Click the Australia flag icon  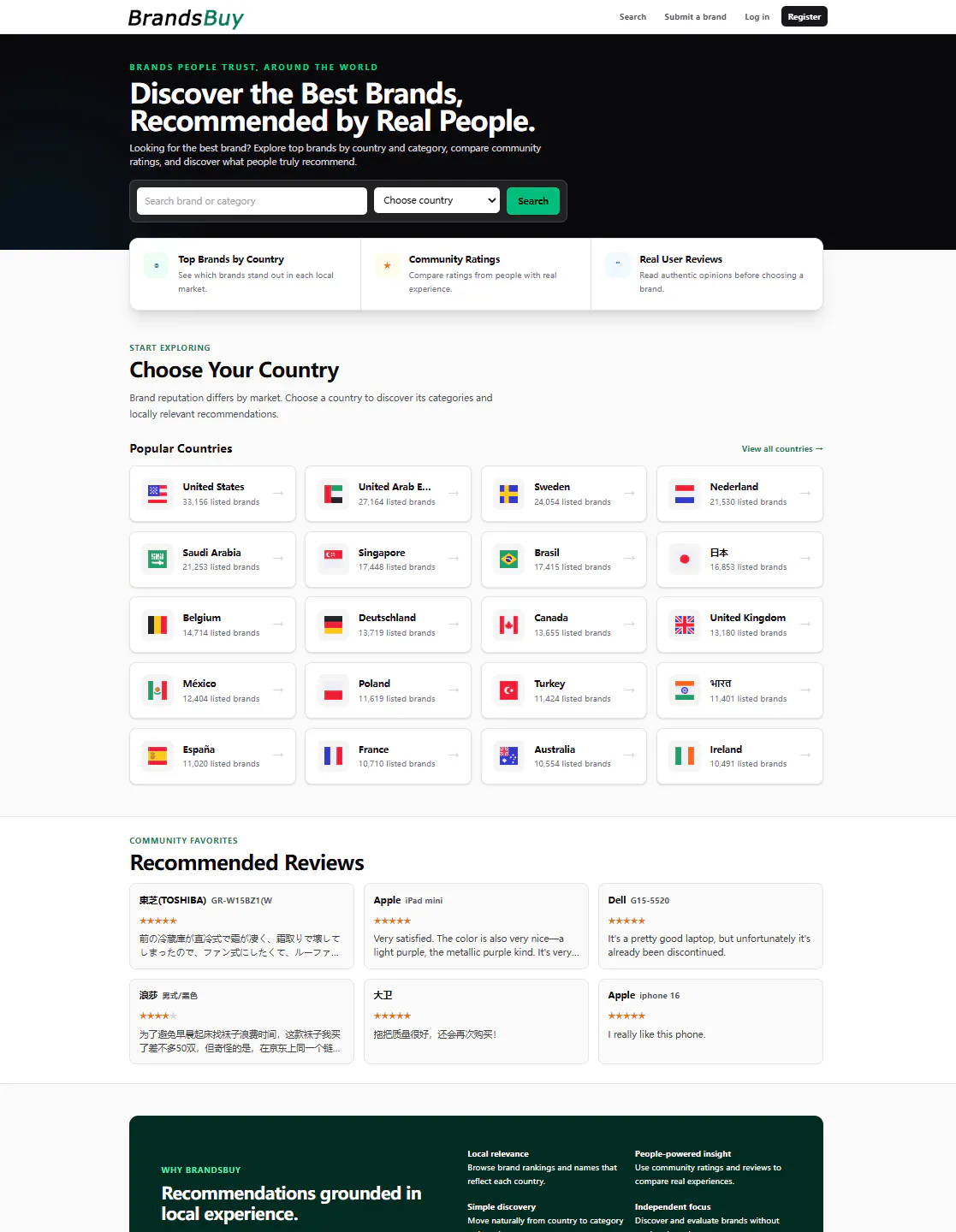tap(509, 756)
